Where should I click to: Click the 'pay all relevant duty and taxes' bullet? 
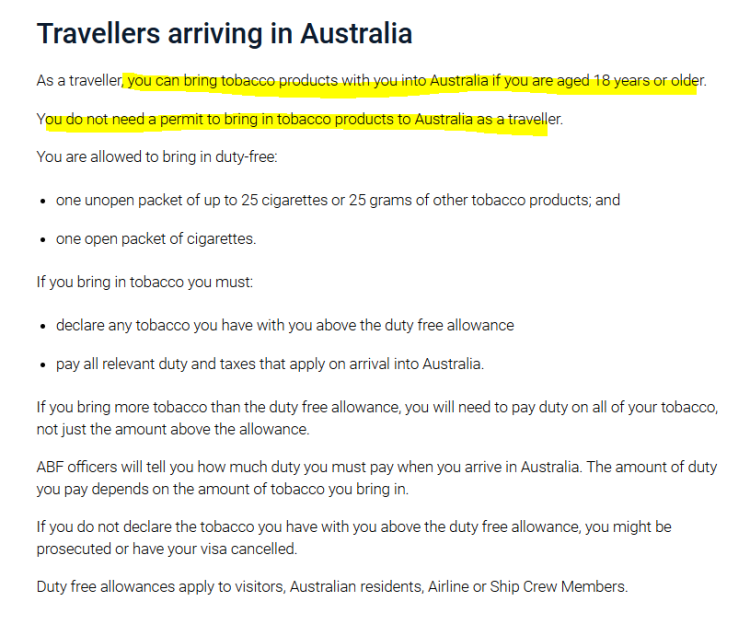pyautogui.click(x=270, y=364)
